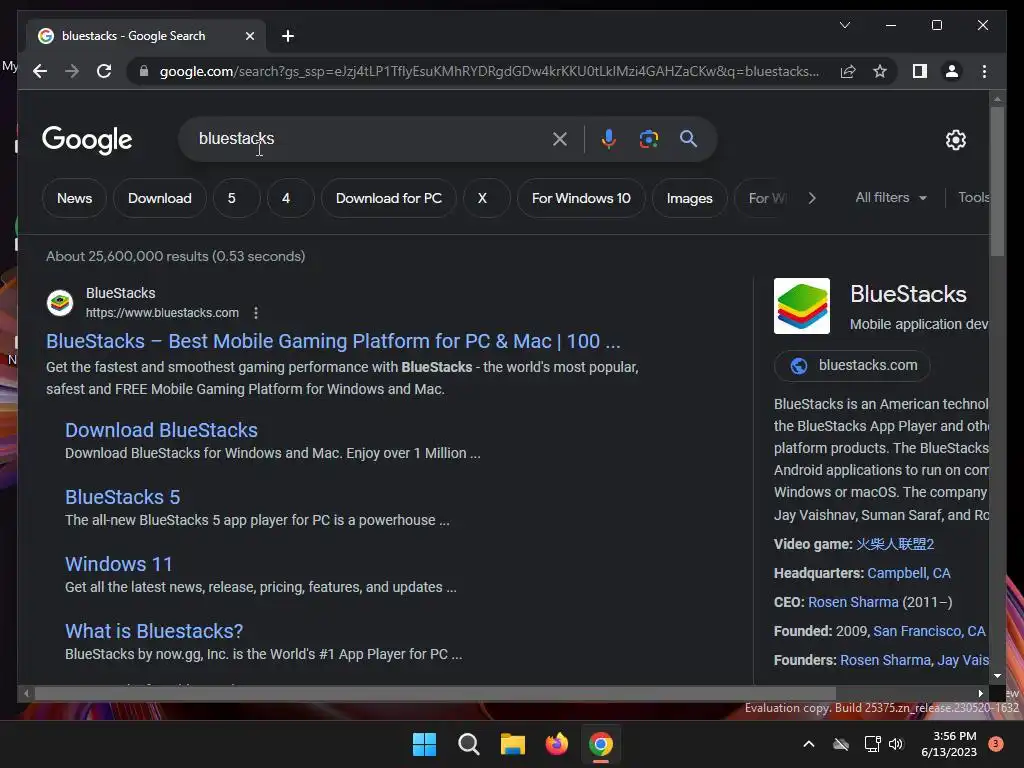
Task: Share this page from address bar
Action: (848, 71)
